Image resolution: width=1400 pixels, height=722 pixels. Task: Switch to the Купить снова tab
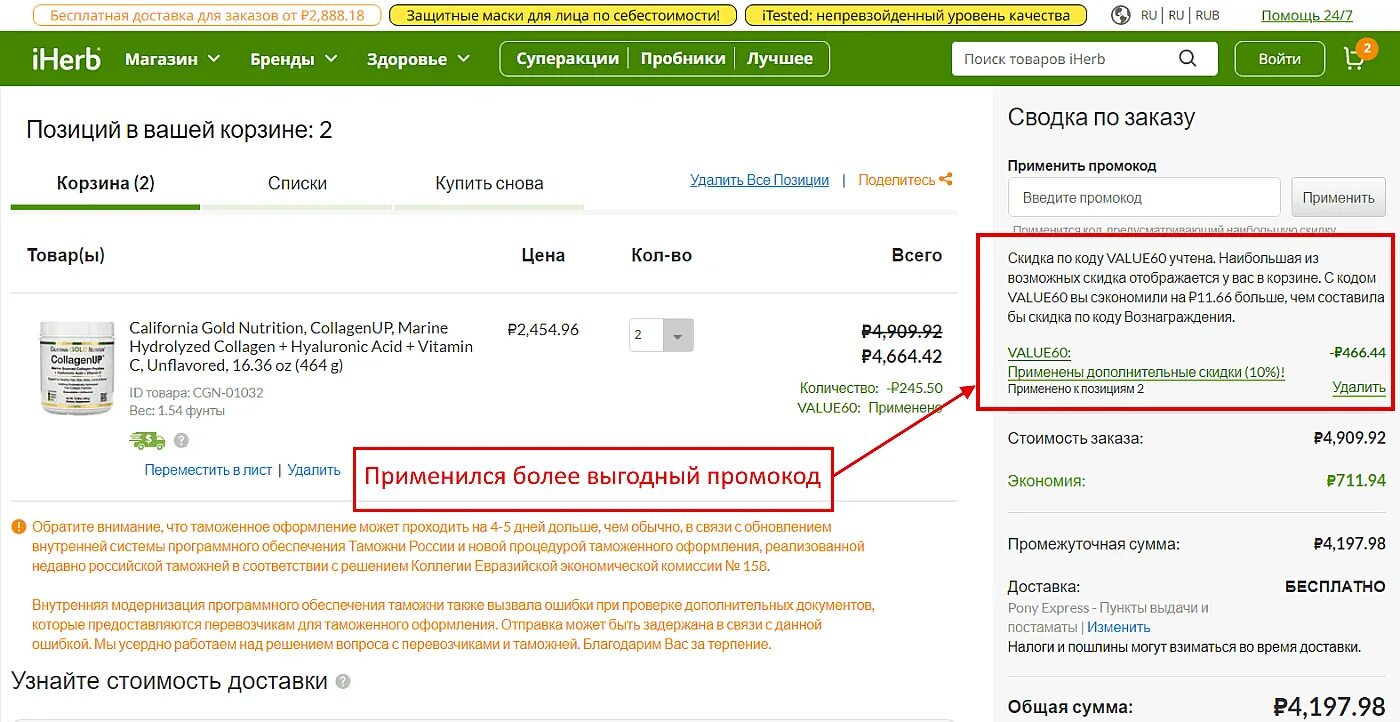point(489,183)
